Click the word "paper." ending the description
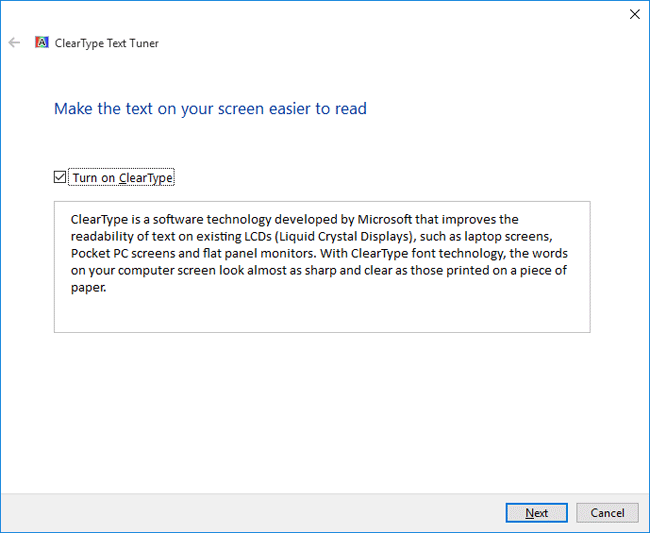The width and height of the screenshot is (650, 533). coord(88,287)
